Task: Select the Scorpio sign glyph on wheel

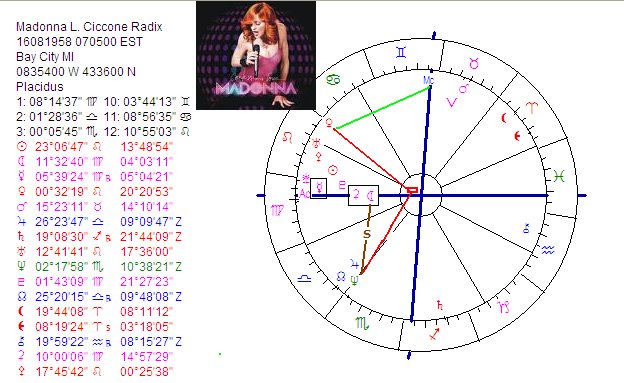Action: (362, 323)
